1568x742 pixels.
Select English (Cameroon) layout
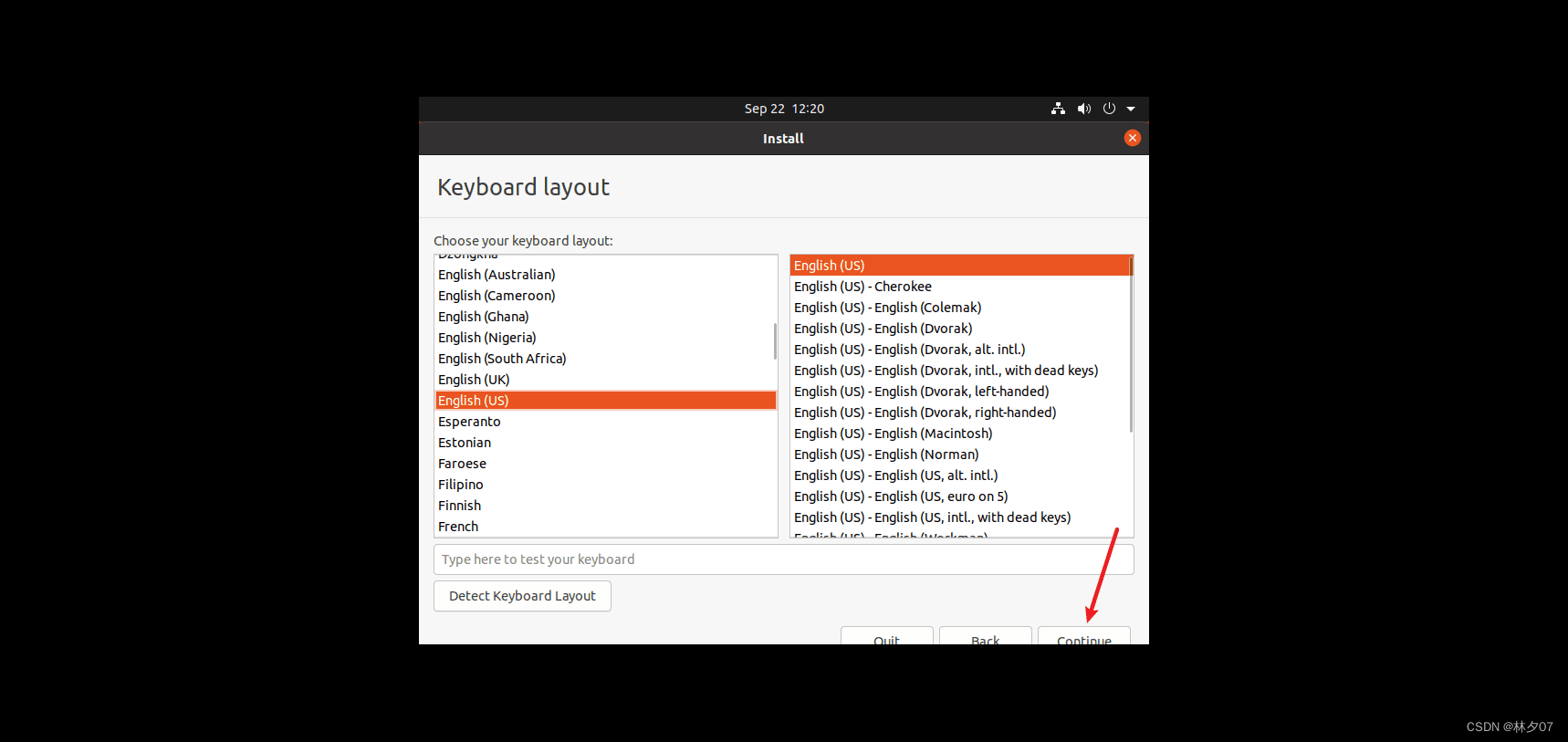point(605,296)
